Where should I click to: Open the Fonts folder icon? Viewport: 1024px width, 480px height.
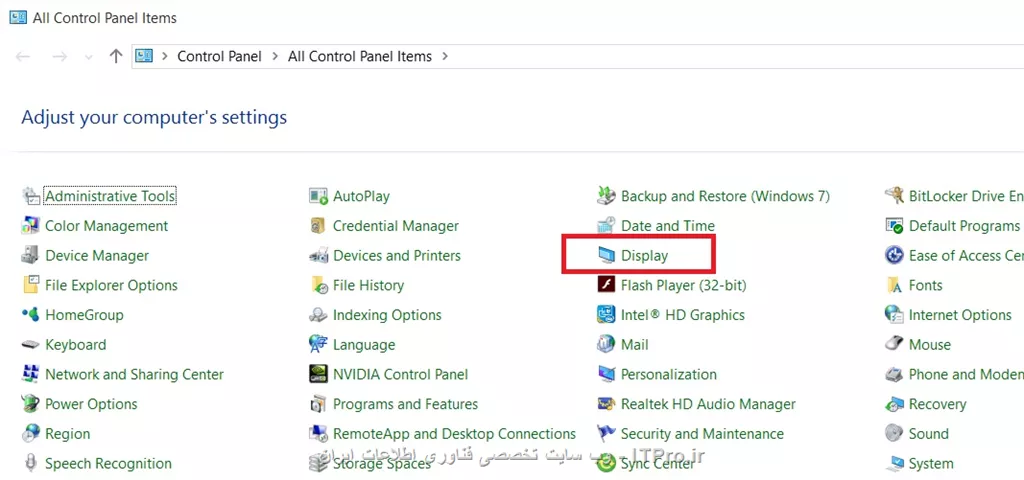pyautogui.click(x=894, y=285)
